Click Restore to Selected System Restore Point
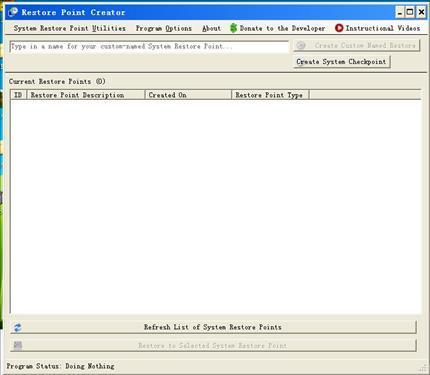Viewport: 430px width, 375px height. [x=213, y=346]
